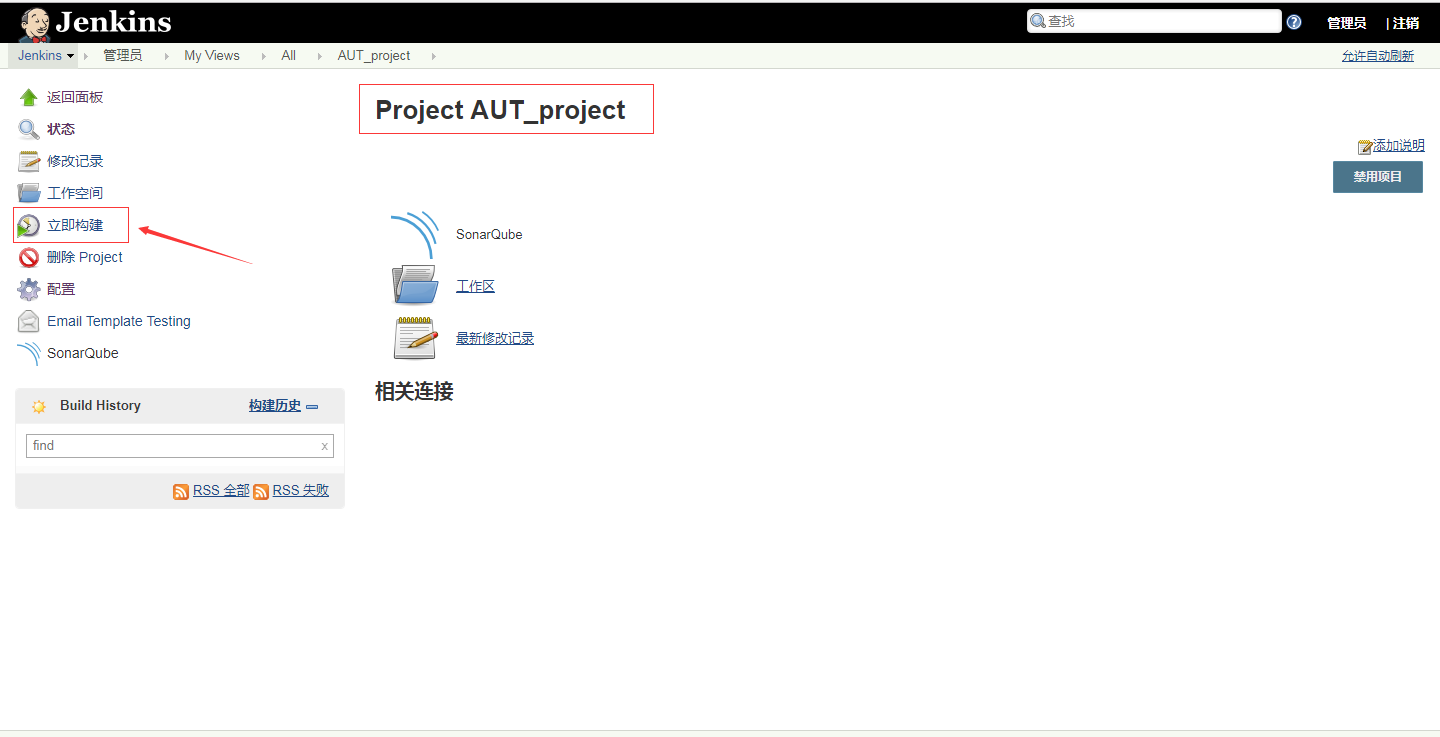Go to 返回面板 in the sidebar
Screen dimensions: 1440x737
(75, 97)
